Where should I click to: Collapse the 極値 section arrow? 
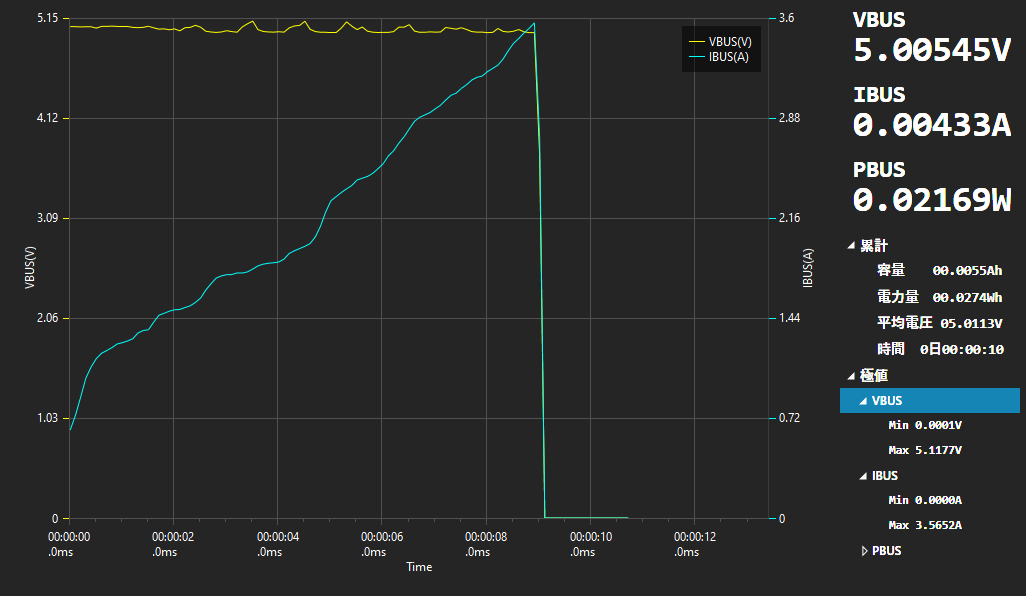[x=851, y=376]
